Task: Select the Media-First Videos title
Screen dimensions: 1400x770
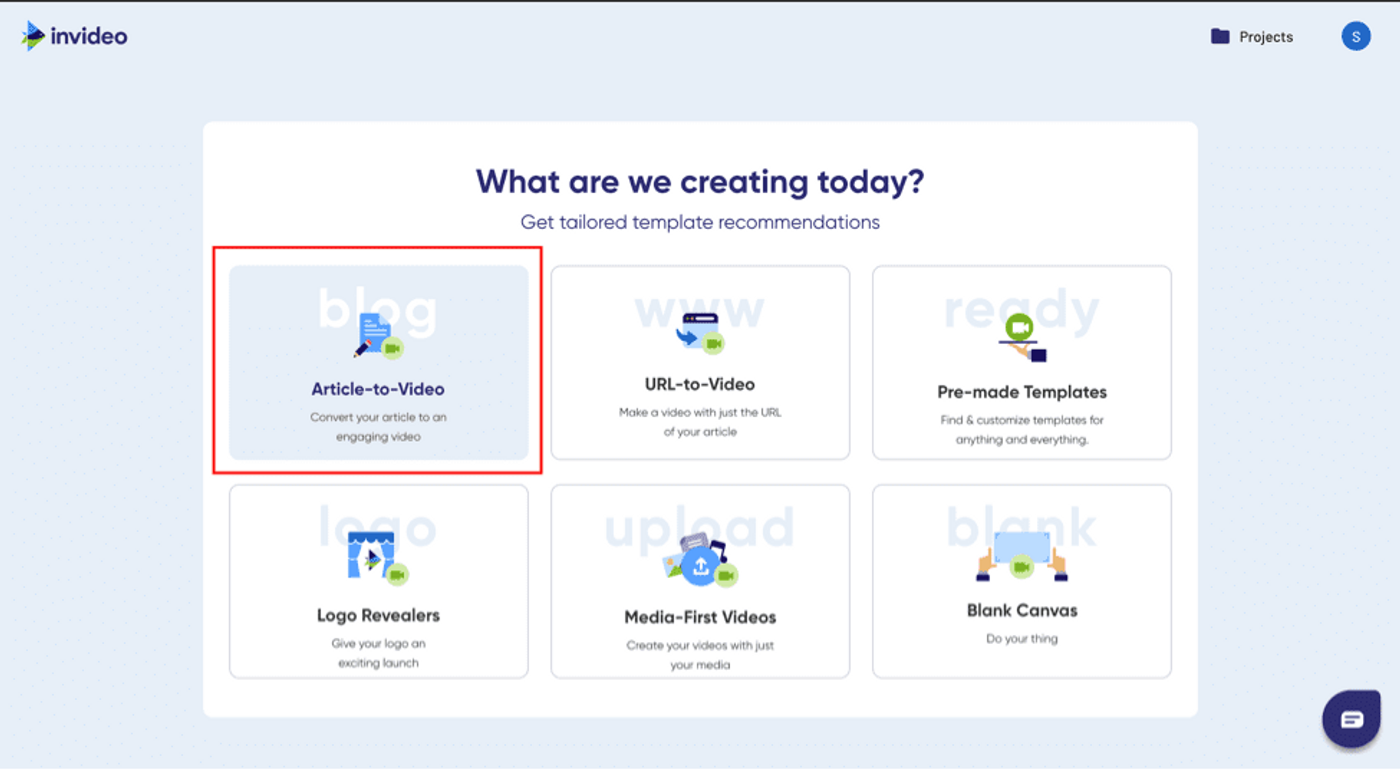Action: (700, 617)
